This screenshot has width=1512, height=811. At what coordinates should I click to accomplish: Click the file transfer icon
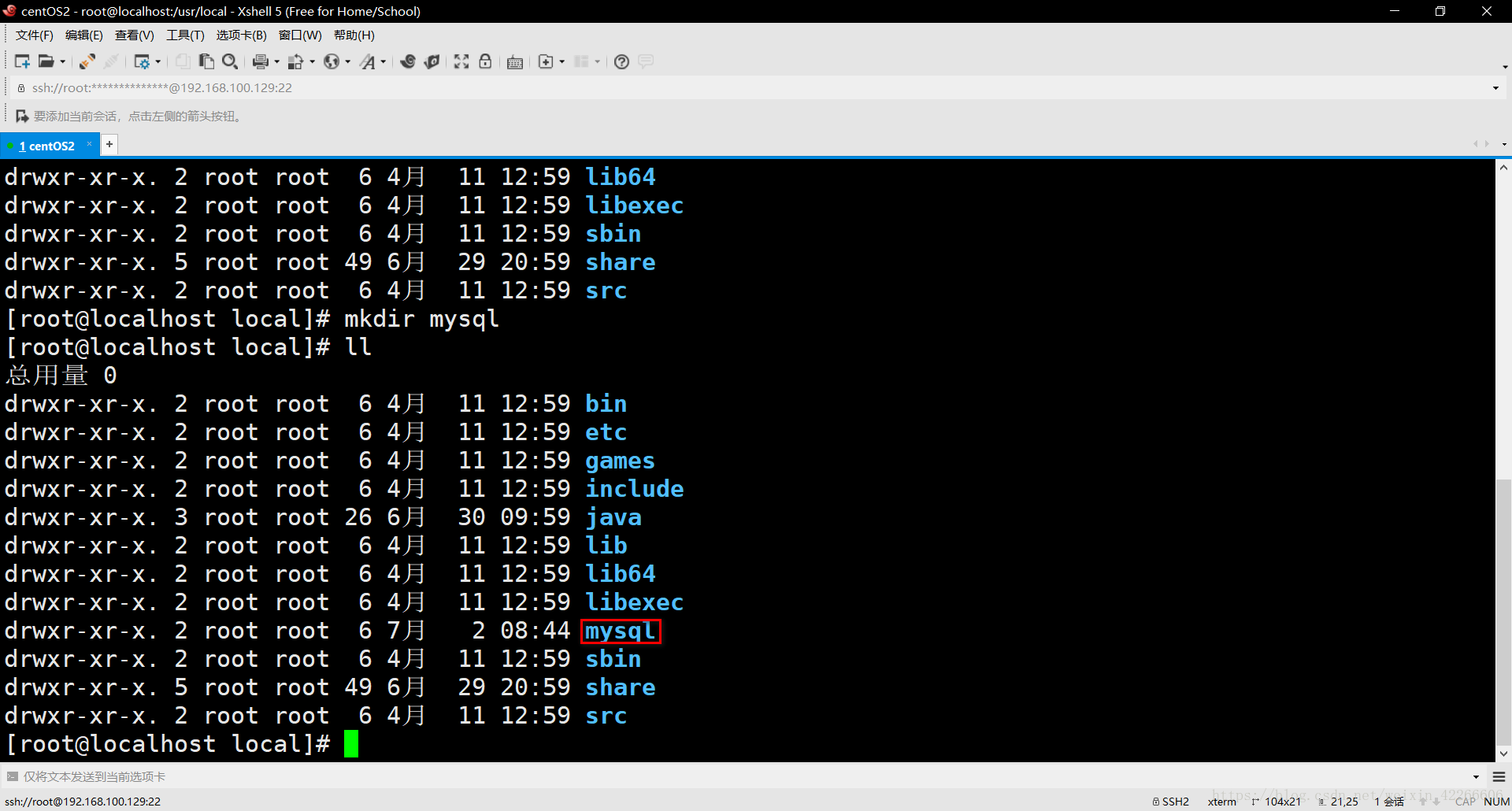pos(296,61)
